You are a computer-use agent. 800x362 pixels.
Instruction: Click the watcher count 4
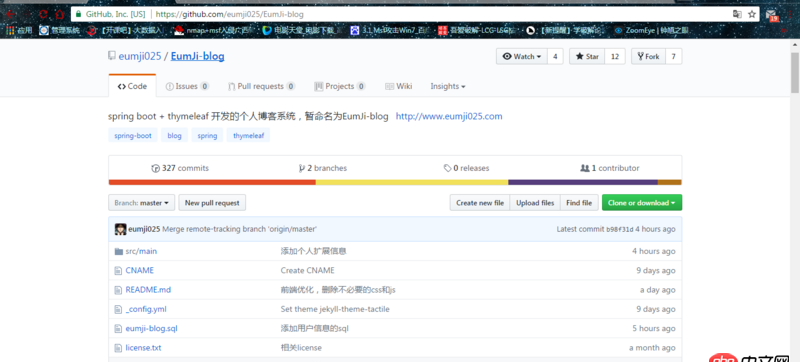click(x=555, y=57)
